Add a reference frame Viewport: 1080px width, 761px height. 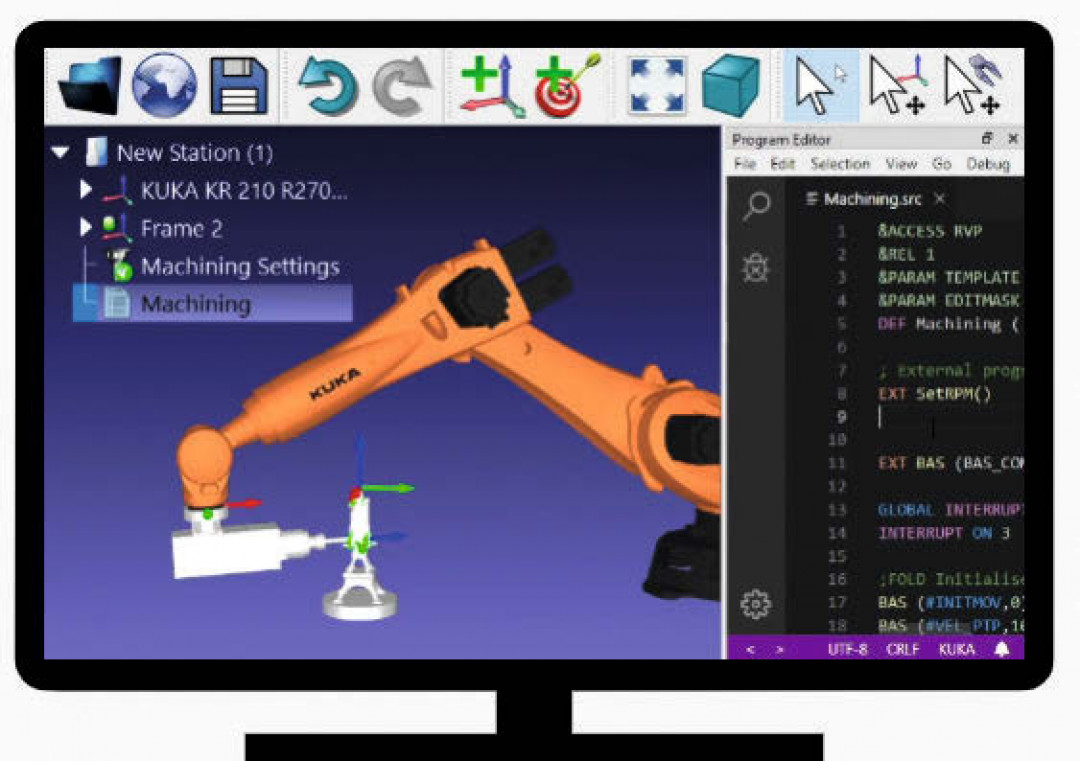tap(492, 86)
